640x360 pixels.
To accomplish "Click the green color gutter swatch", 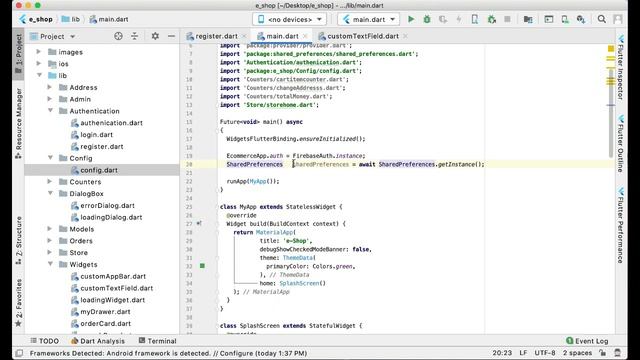I will (202, 266).
